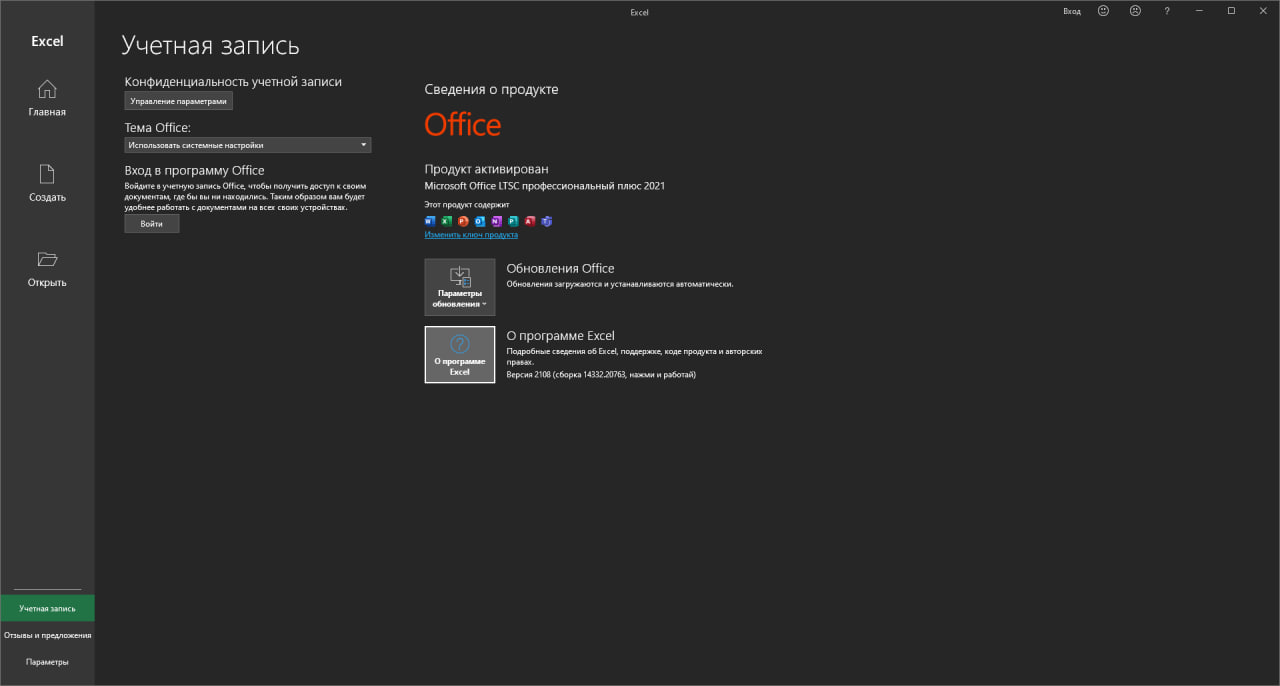Click the PowerPoint product icon
The image size is (1280, 686).
tap(463, 221)
